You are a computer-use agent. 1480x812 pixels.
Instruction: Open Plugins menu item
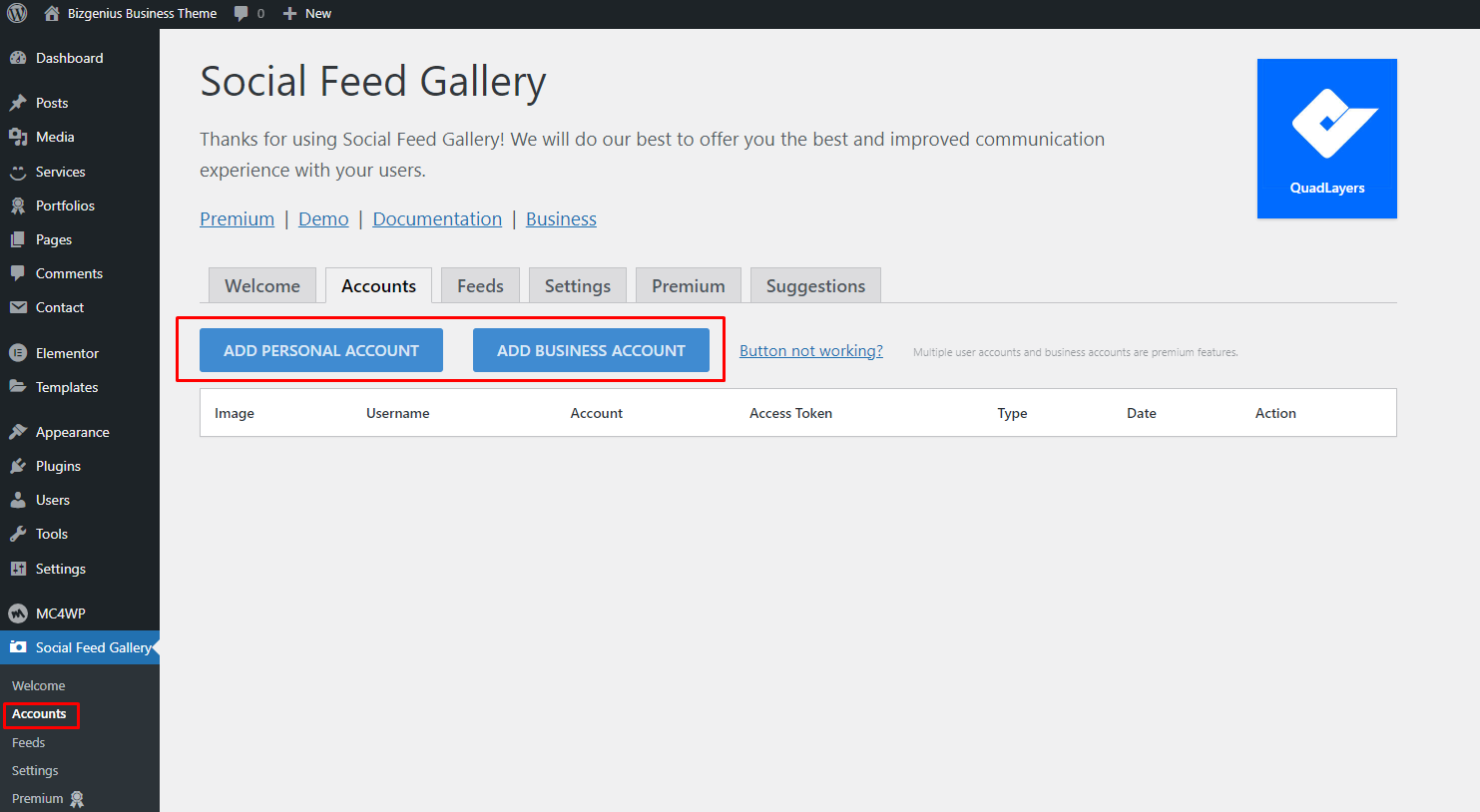80,466
